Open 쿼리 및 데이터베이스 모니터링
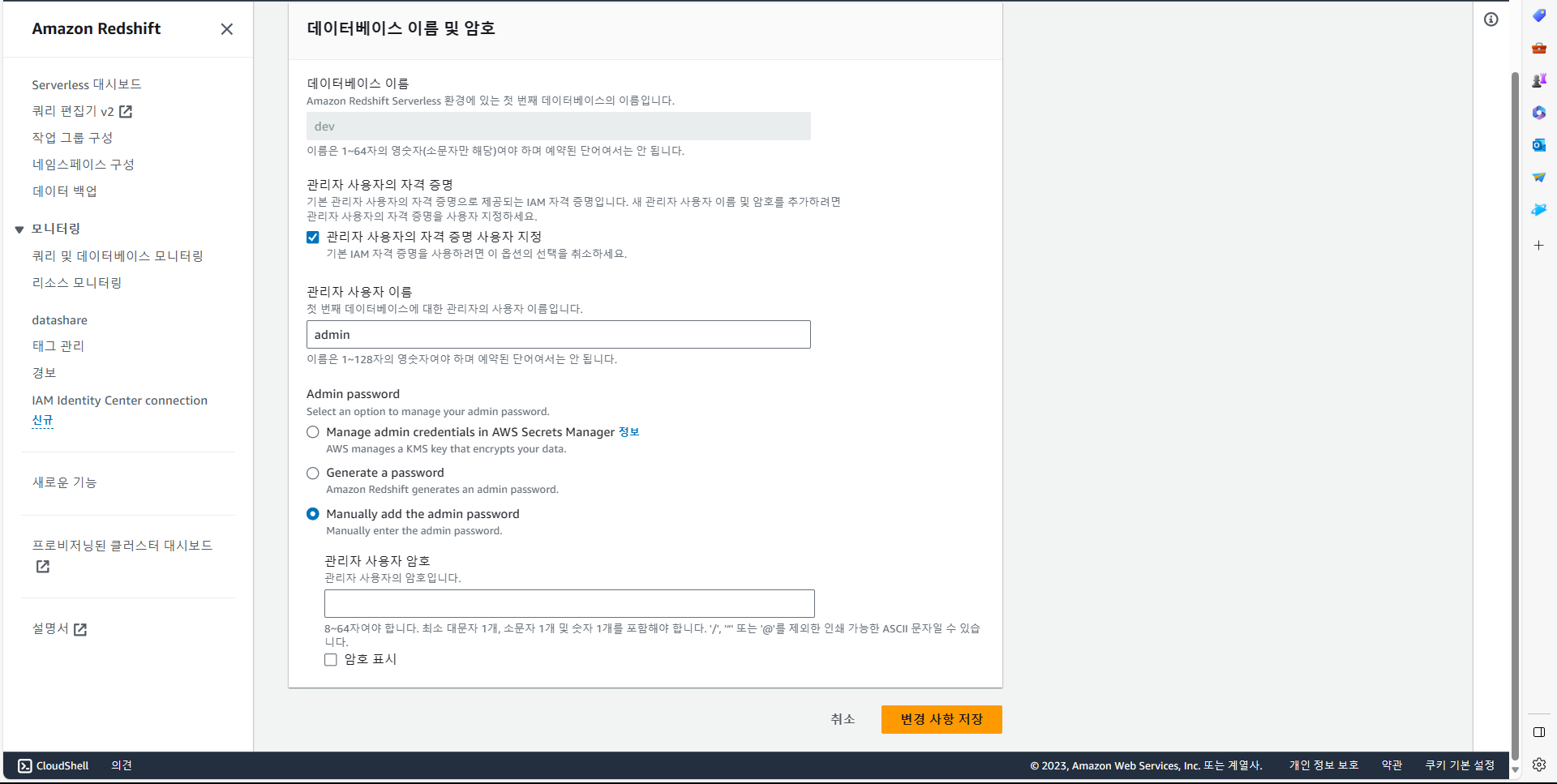Viewport: 1557px width, 784px height. coord(118,256)
